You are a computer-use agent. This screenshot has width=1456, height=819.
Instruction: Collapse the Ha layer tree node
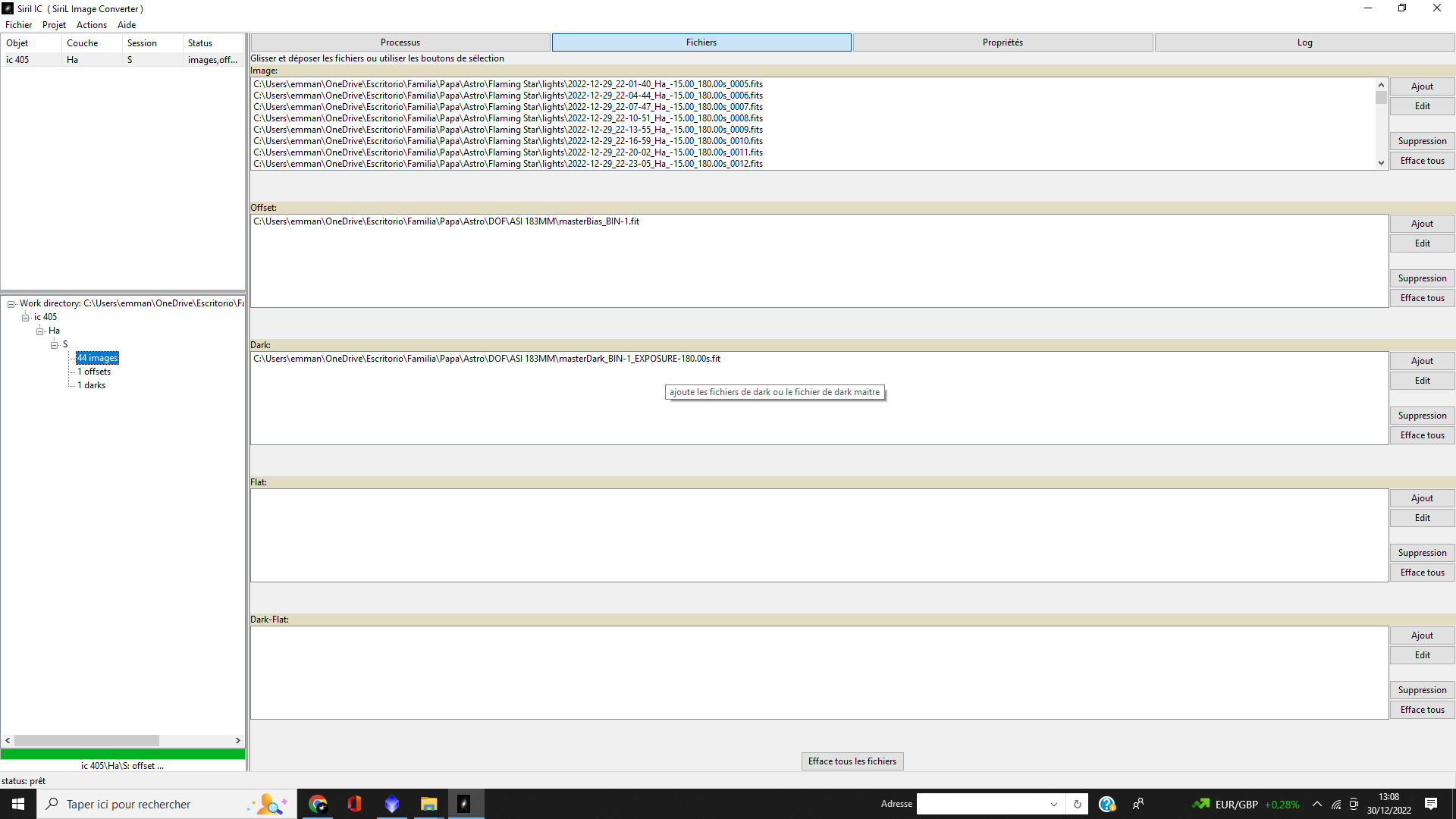(x=40, y=331)
